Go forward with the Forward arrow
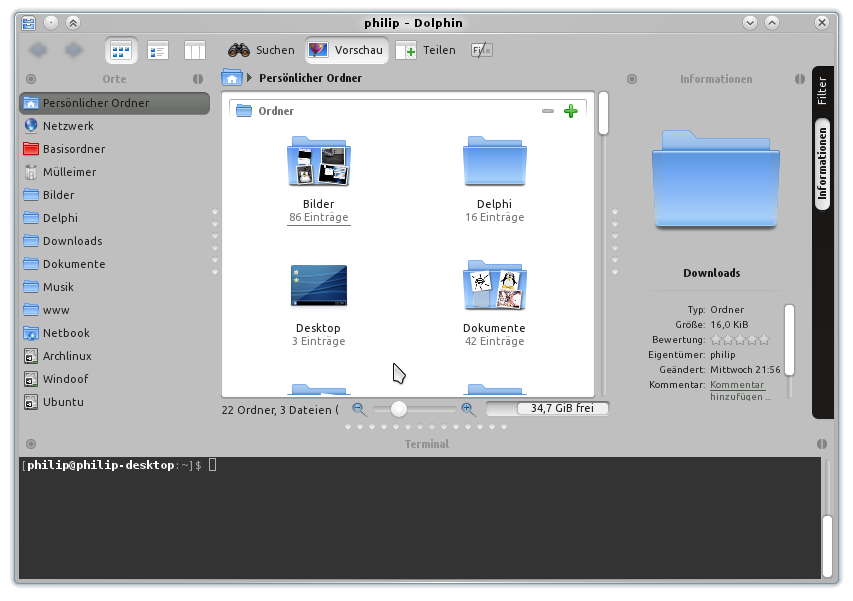This screenshot has width=853, height=601. pyautogui.click(x=73, y=50)
